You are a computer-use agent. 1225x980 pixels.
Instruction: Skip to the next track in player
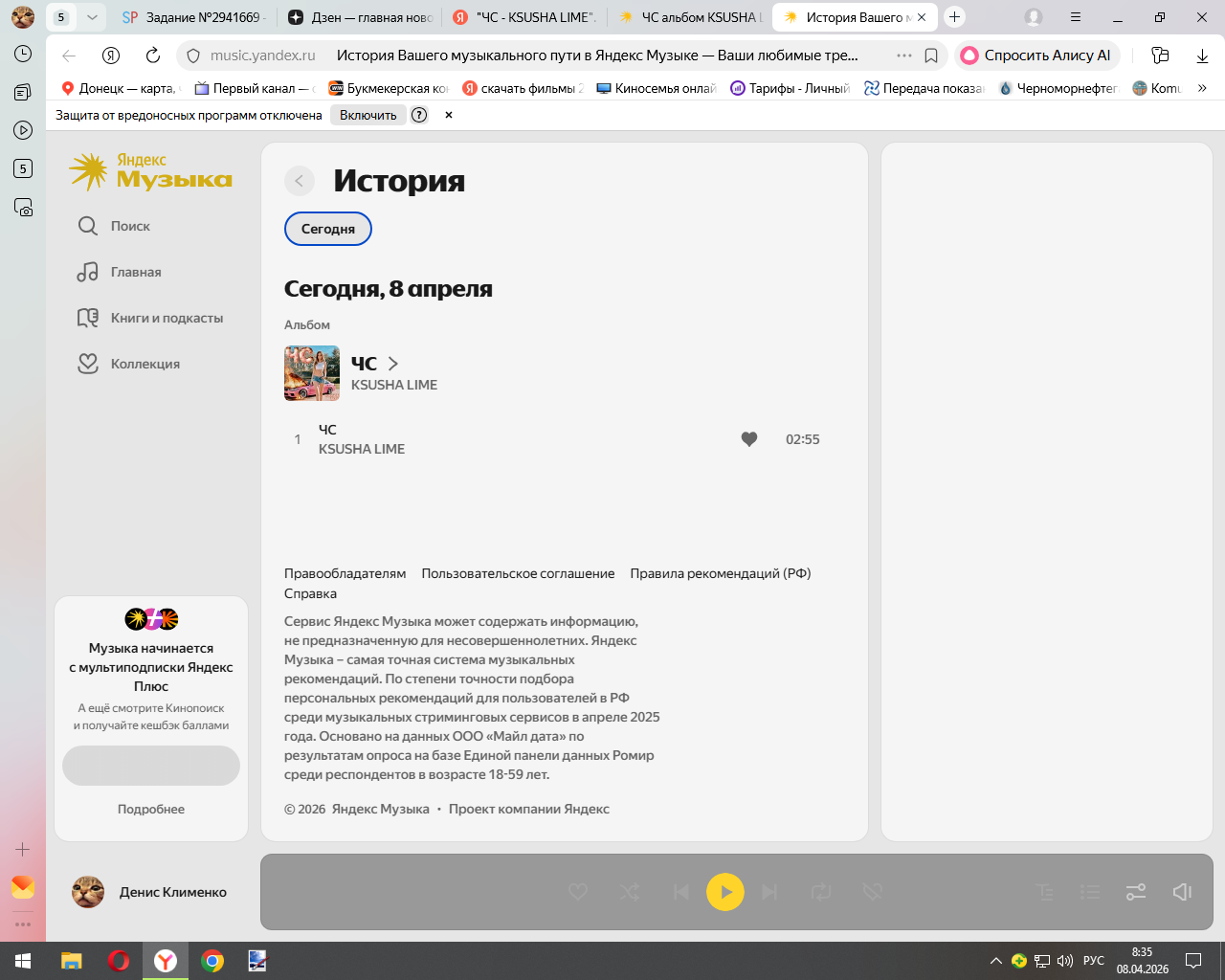[769, 892]
